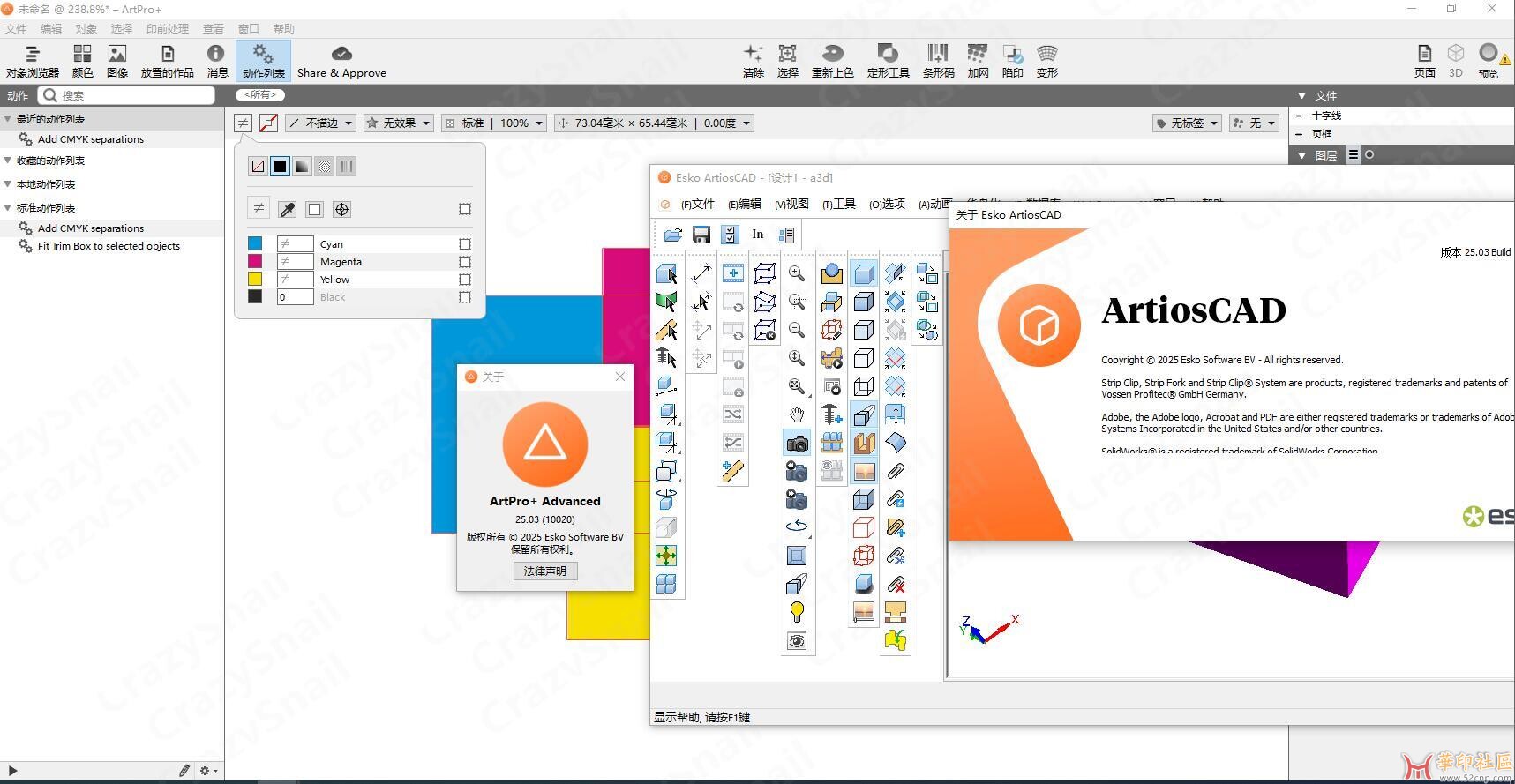Check the Cyan row checkbox

coord(465,244)
